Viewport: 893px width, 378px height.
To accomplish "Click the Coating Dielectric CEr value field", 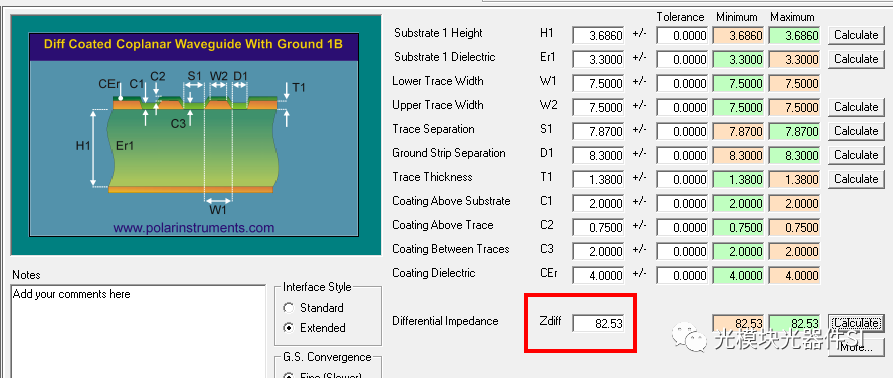I will pyautogui.click(x=599, y=275).
